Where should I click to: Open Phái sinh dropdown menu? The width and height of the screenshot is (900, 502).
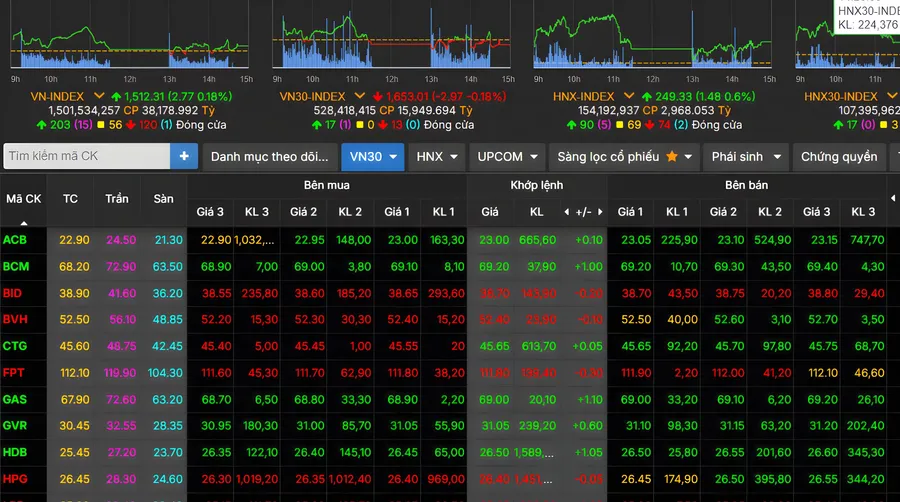point(746,157)
